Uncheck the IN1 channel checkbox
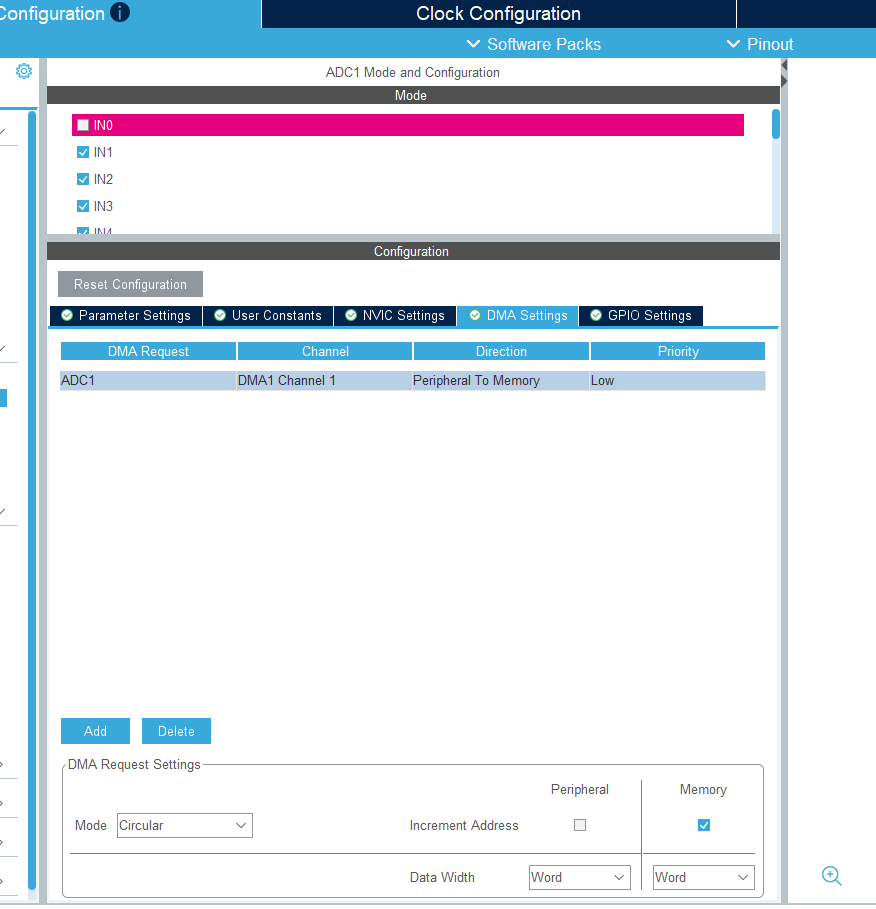The height and width of the screenshot is (909, 876). pos(83,152)
